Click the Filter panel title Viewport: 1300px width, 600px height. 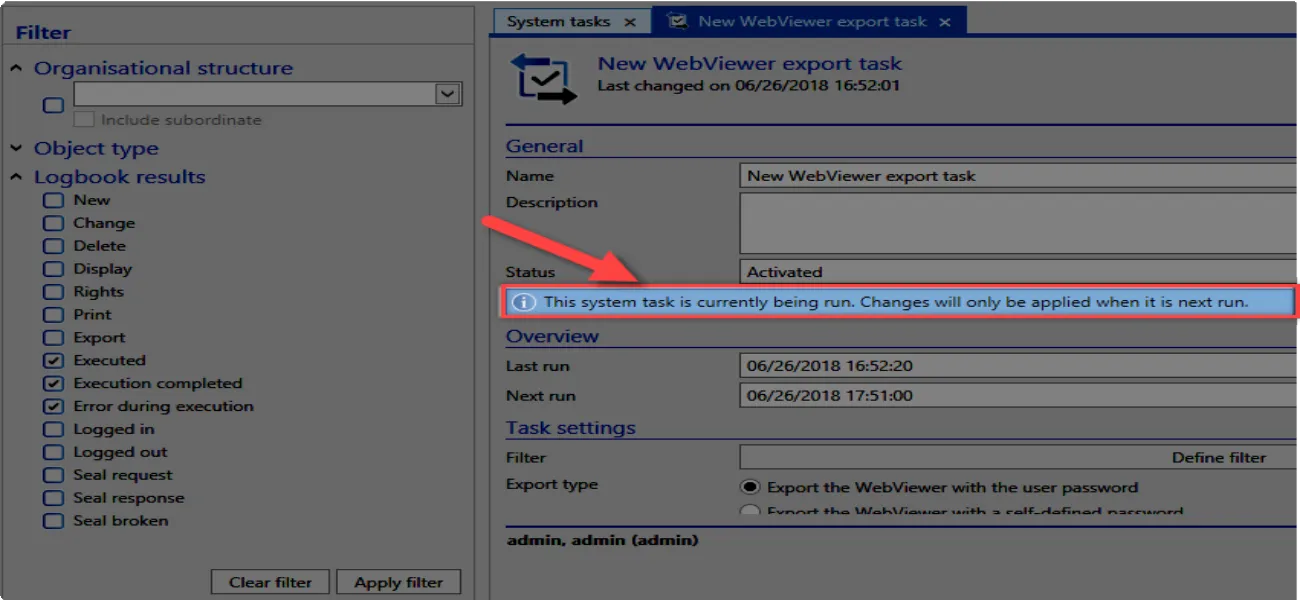pos(43,33)
